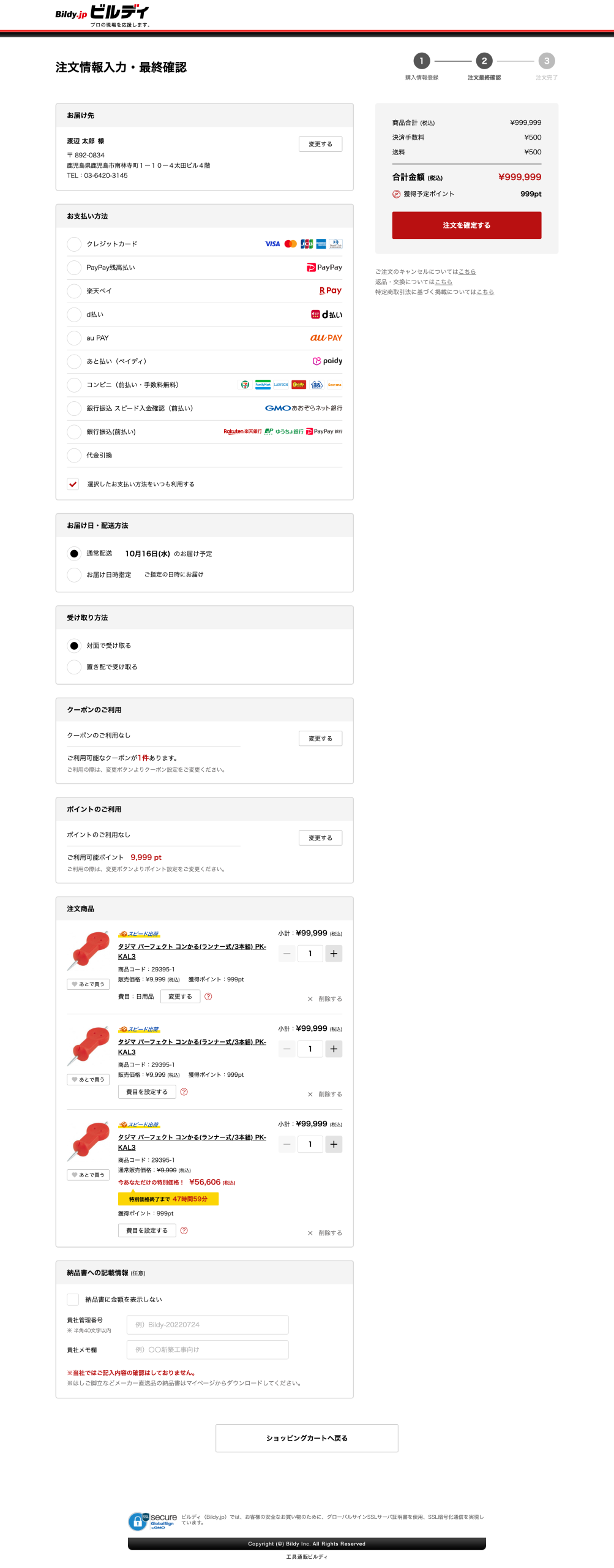Viewport: 614px width, 1568px height.
Task: Decrease quantity of second item with minus
Action: tap(286, 1049)
